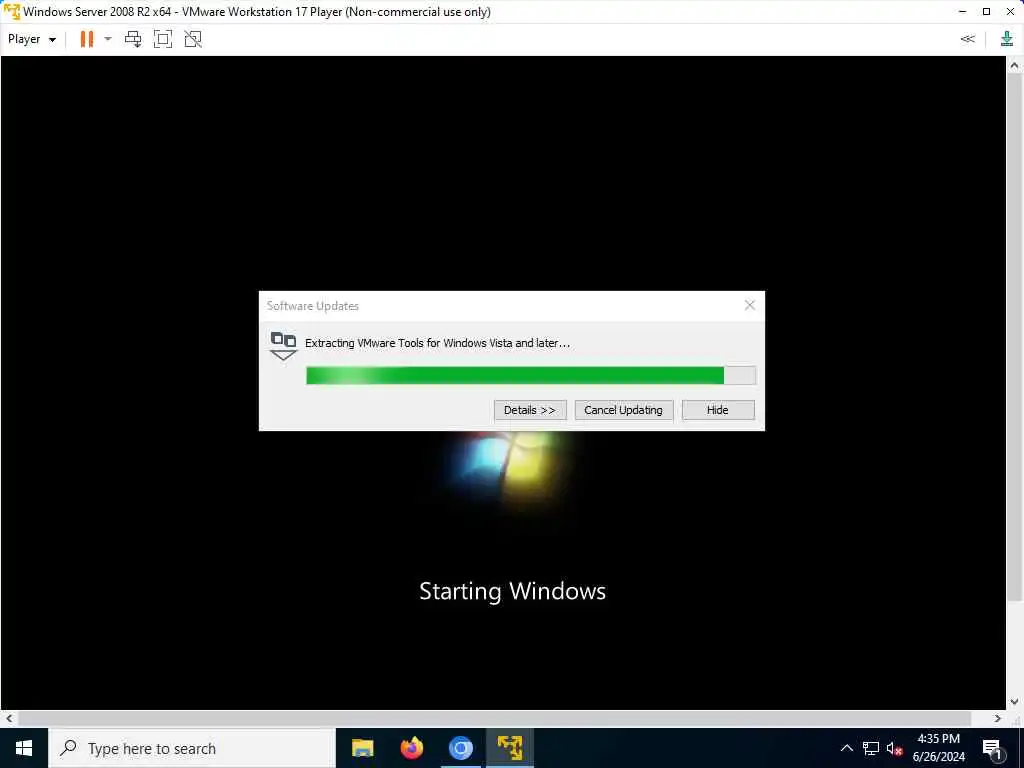Enter full screen mode

click(x=163, y=39)
